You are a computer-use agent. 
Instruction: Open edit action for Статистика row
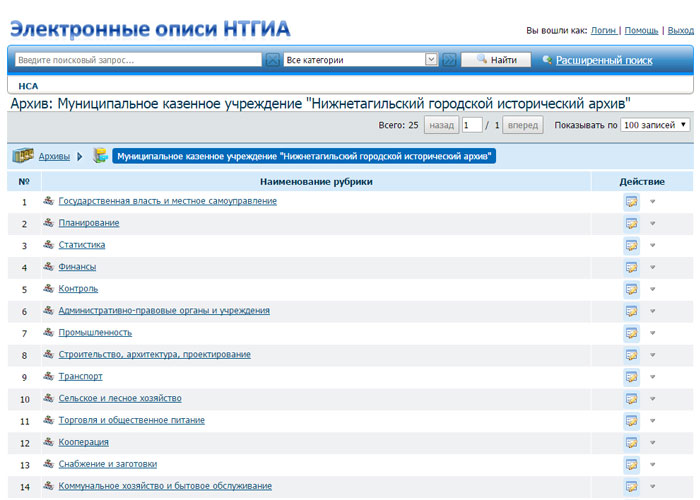tap(631, 246)
